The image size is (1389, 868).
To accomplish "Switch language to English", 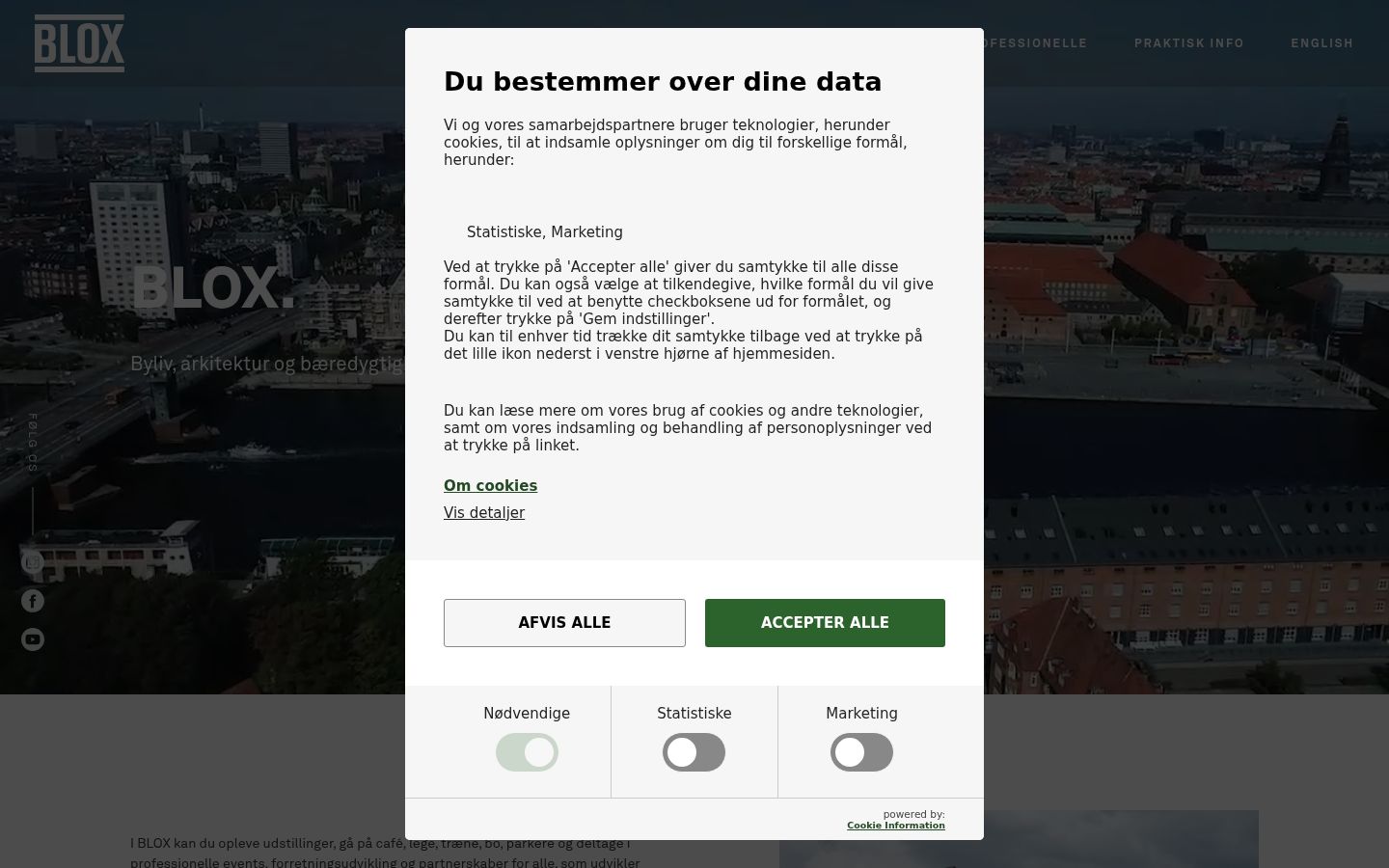I will point(1322,43).
